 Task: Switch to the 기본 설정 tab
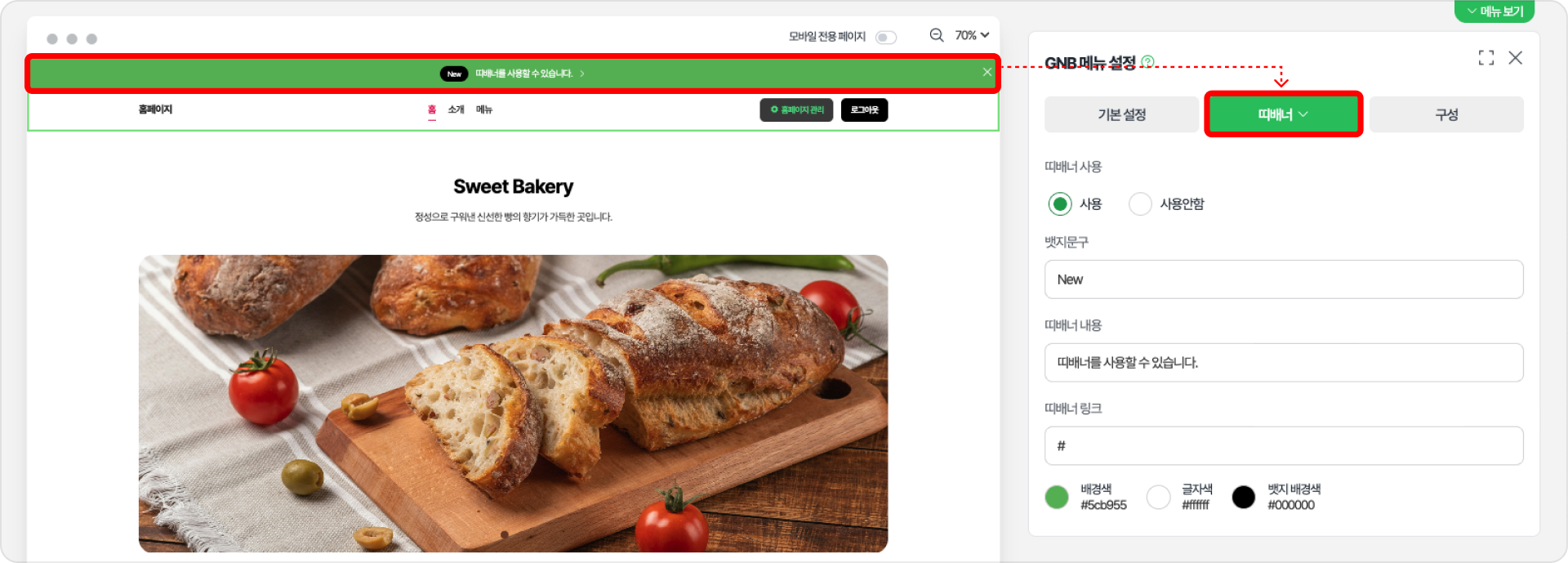(1122, 114)
